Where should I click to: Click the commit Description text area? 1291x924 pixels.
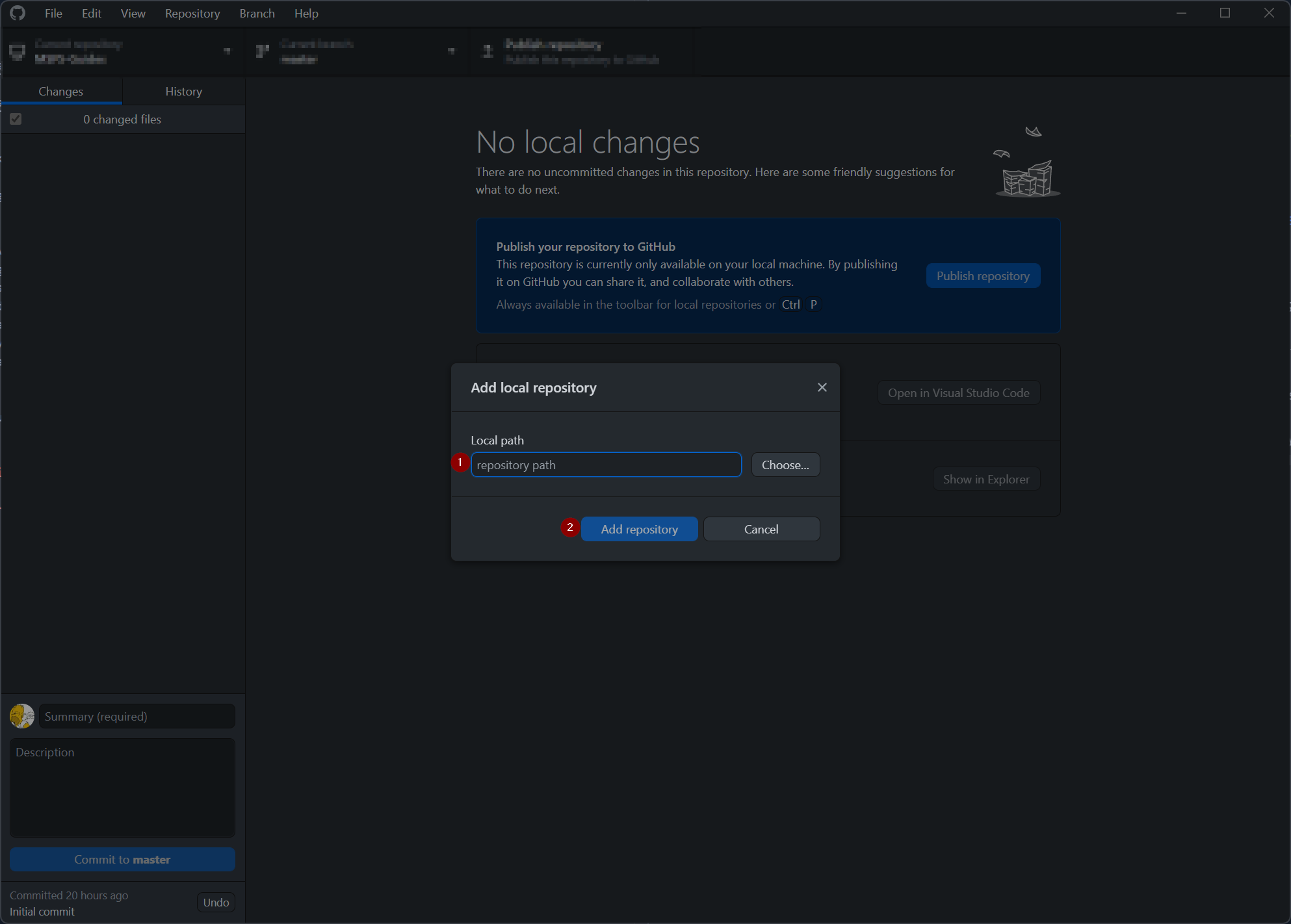(122, 788)
